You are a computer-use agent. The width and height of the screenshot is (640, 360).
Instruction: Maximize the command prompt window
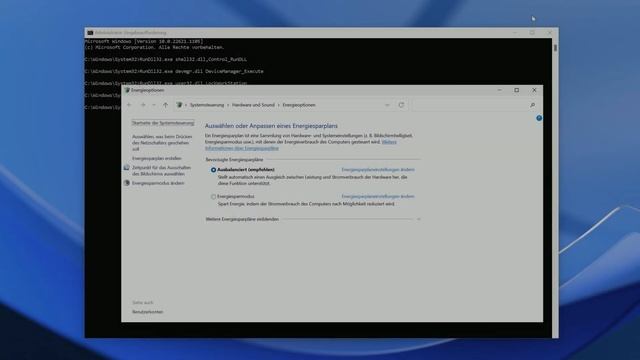(x=532, y=33)
